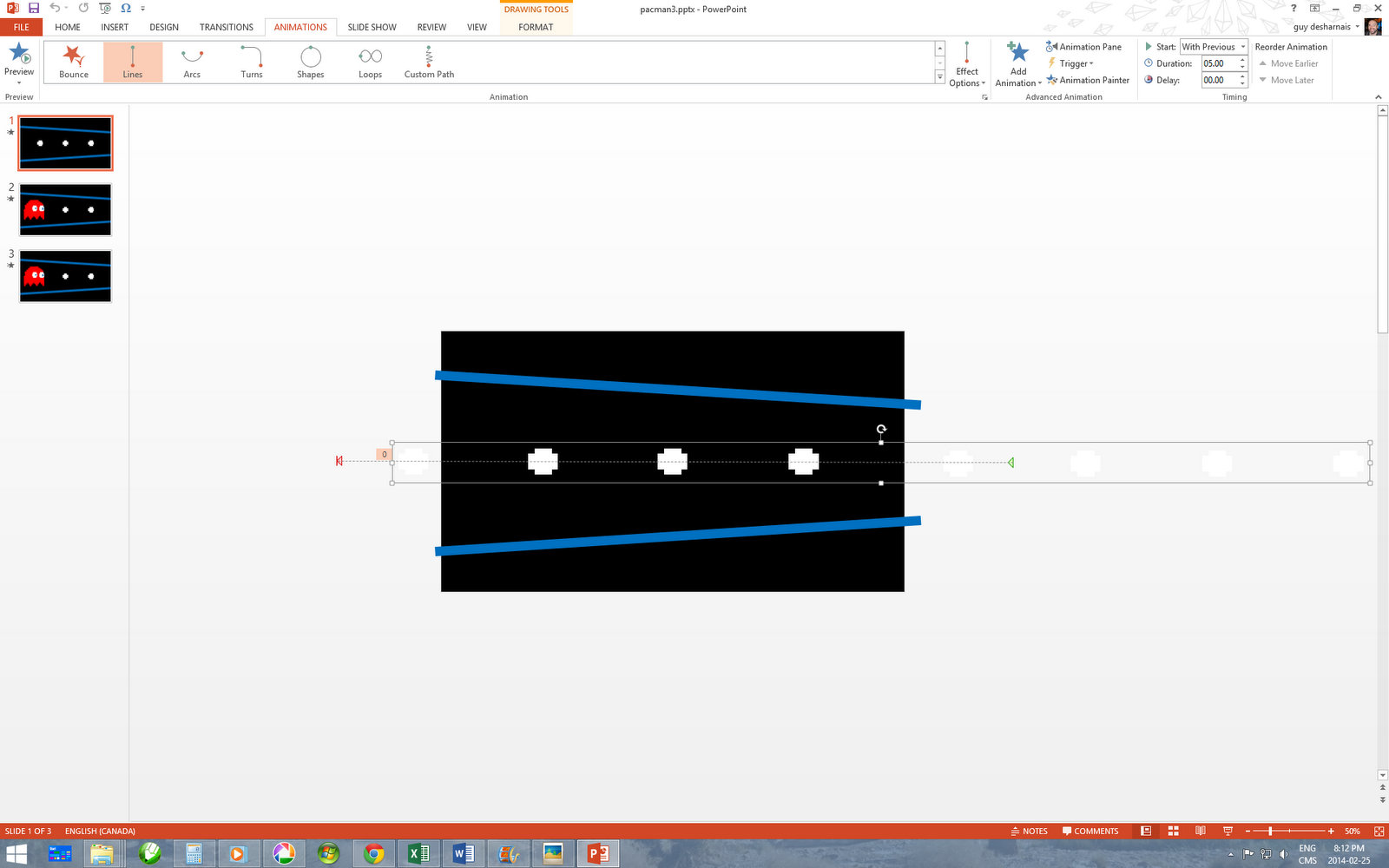Open the Trigger dropdown
Image resolution: width=1389 pixels, height=868 pixels.
click(1070, 63)
